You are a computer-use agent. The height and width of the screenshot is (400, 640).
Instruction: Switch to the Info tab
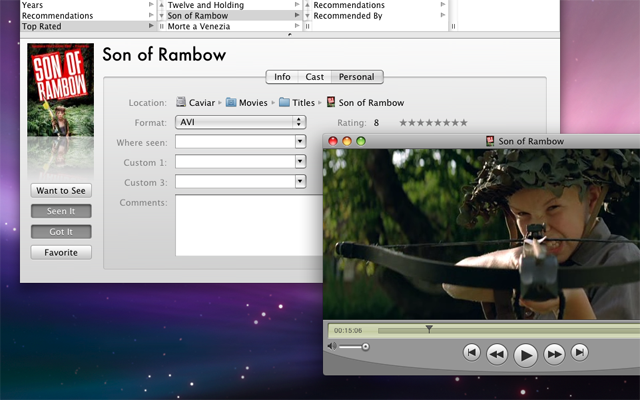(282, 77)
